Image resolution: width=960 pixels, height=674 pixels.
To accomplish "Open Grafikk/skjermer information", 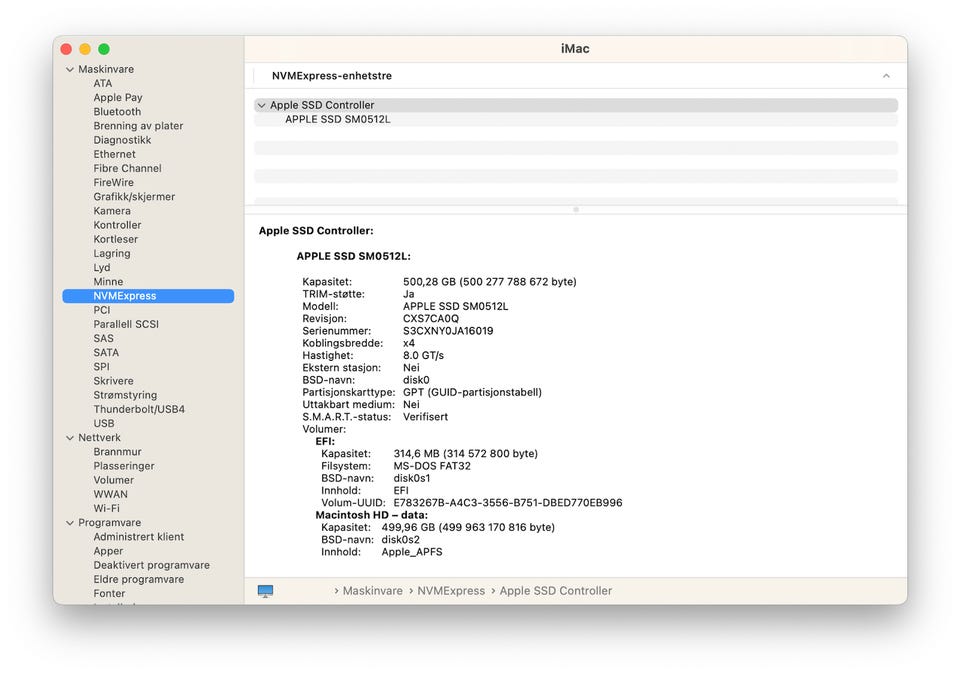I will (x=134, y=197).
